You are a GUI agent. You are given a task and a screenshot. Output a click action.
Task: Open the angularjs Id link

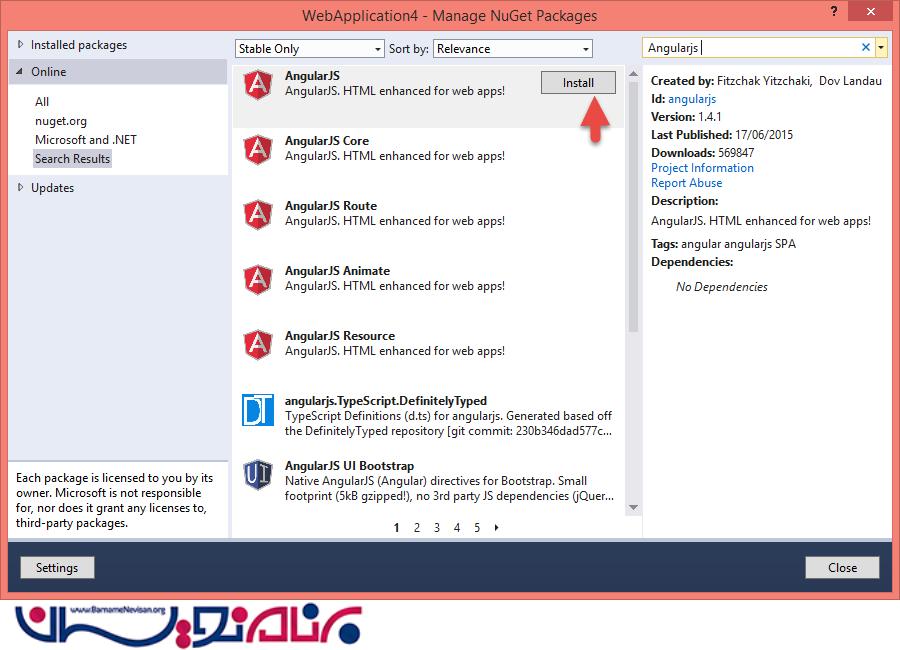(x=692, y=99)
